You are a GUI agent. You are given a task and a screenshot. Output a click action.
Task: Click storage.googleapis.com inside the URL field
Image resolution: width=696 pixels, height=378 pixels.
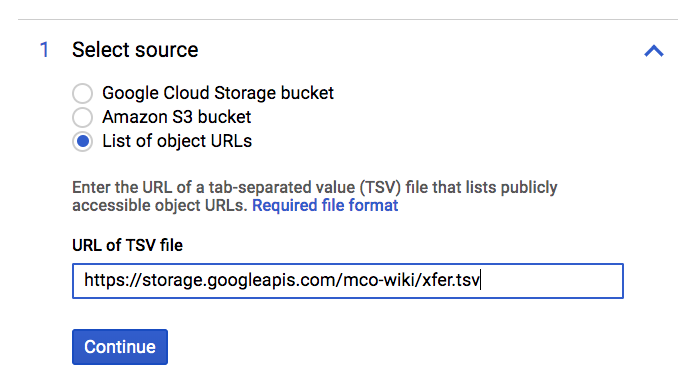240,280
